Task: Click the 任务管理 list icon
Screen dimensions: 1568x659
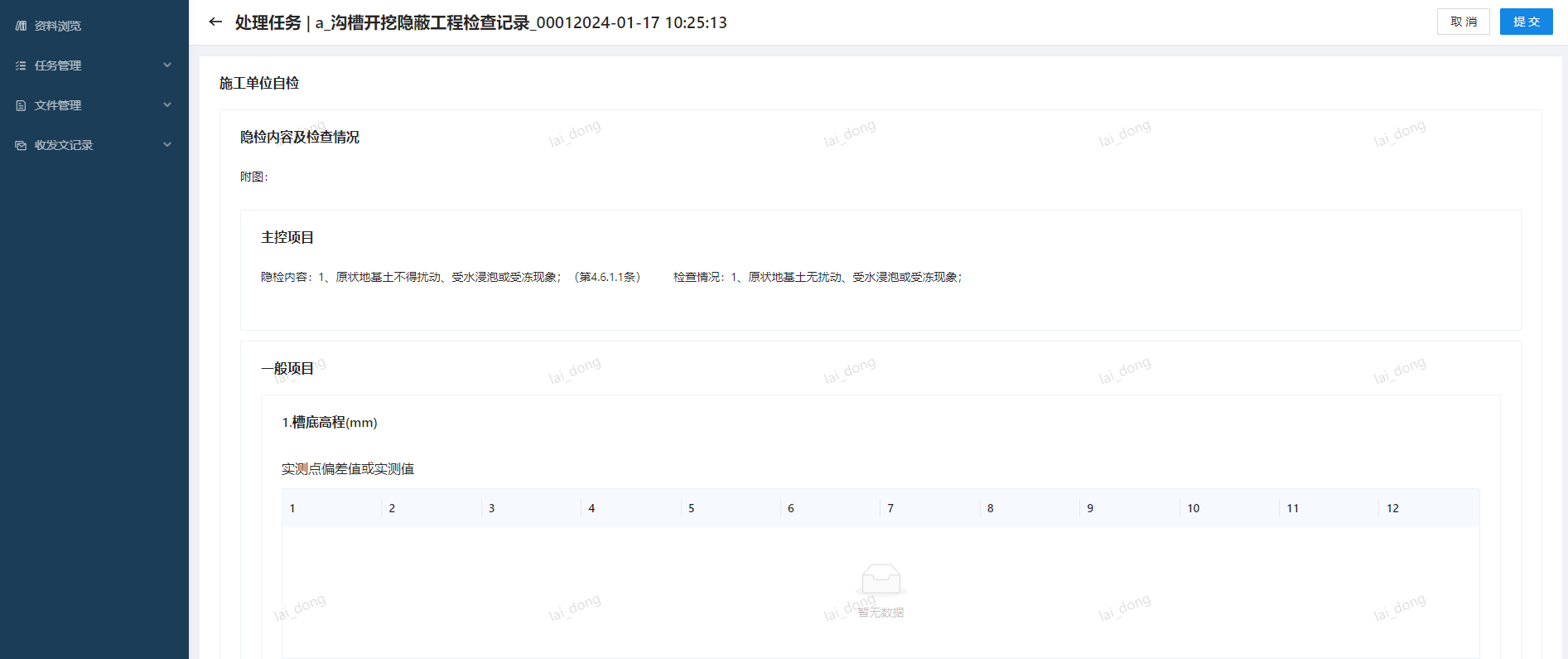Action: tap(21, 65)
